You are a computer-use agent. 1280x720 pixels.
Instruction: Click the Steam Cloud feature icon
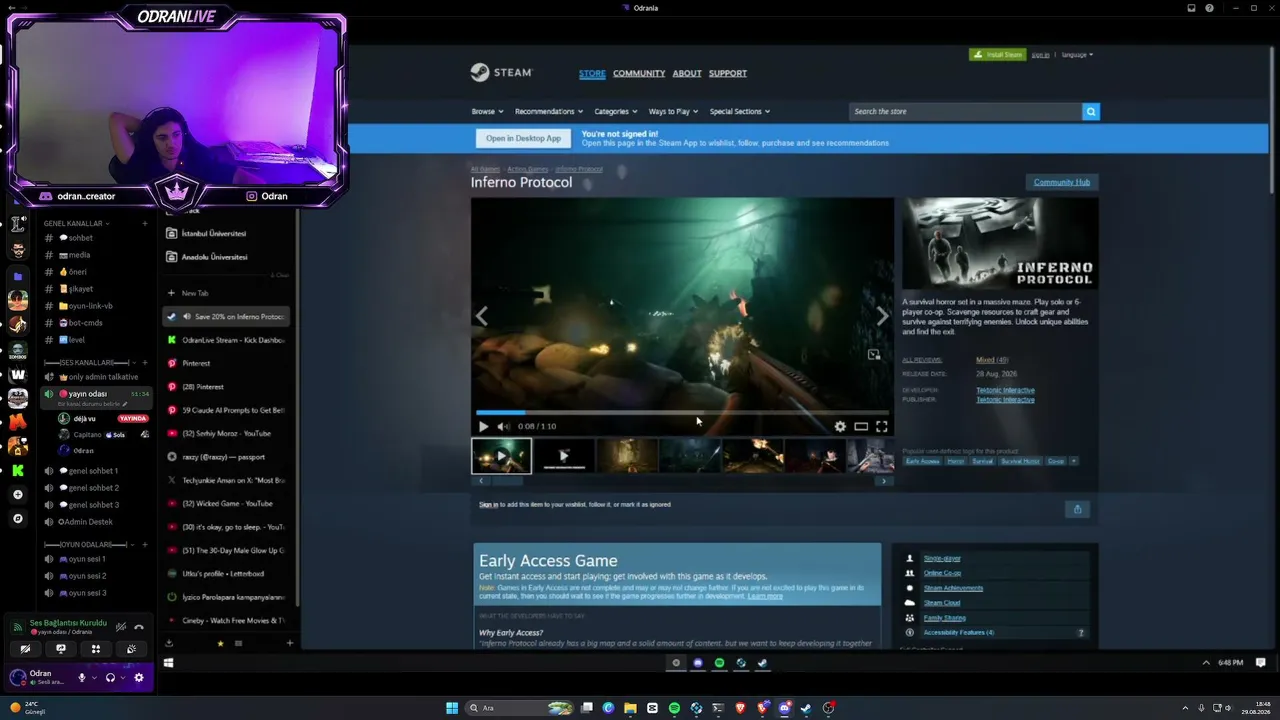tap(909, 603)
